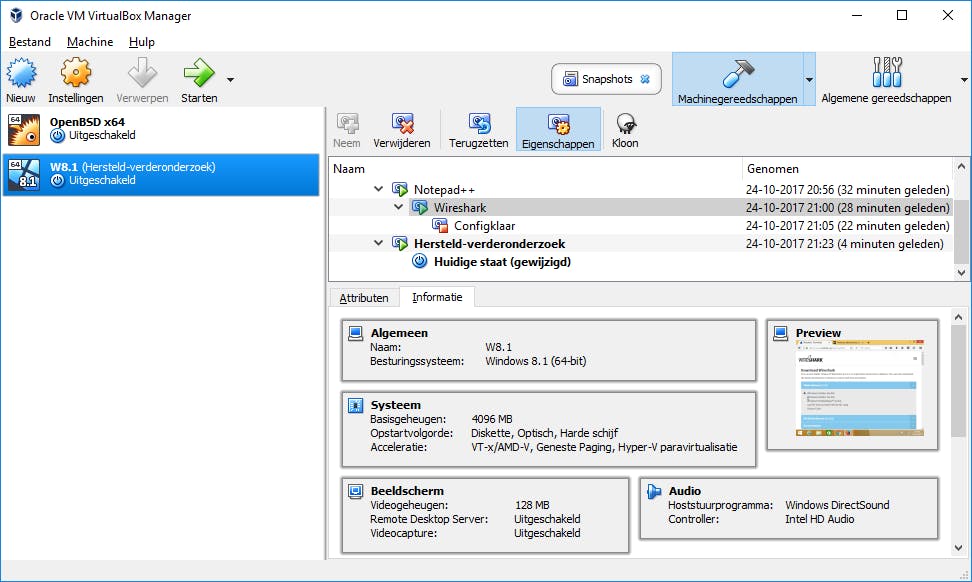This screenshot has width=972, height=582.
Task: Click the Huidige staat power icon
Action: pyautogui.click(x=420, y=262)
